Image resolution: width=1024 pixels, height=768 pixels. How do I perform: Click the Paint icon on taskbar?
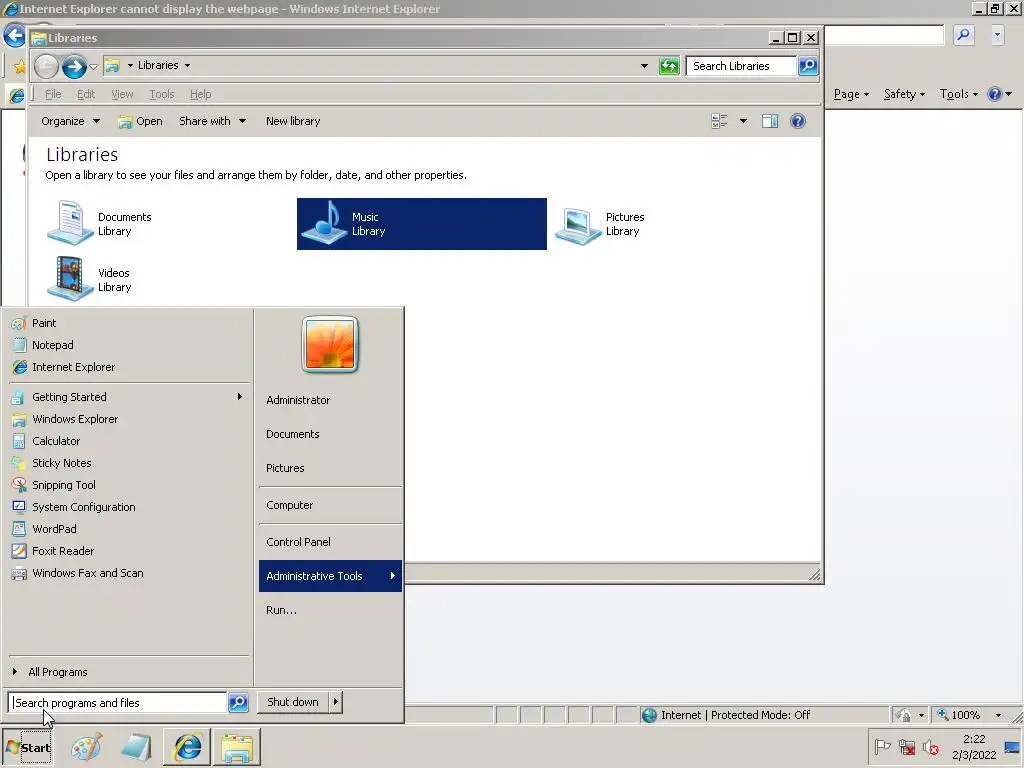click(x=87, y=747)
